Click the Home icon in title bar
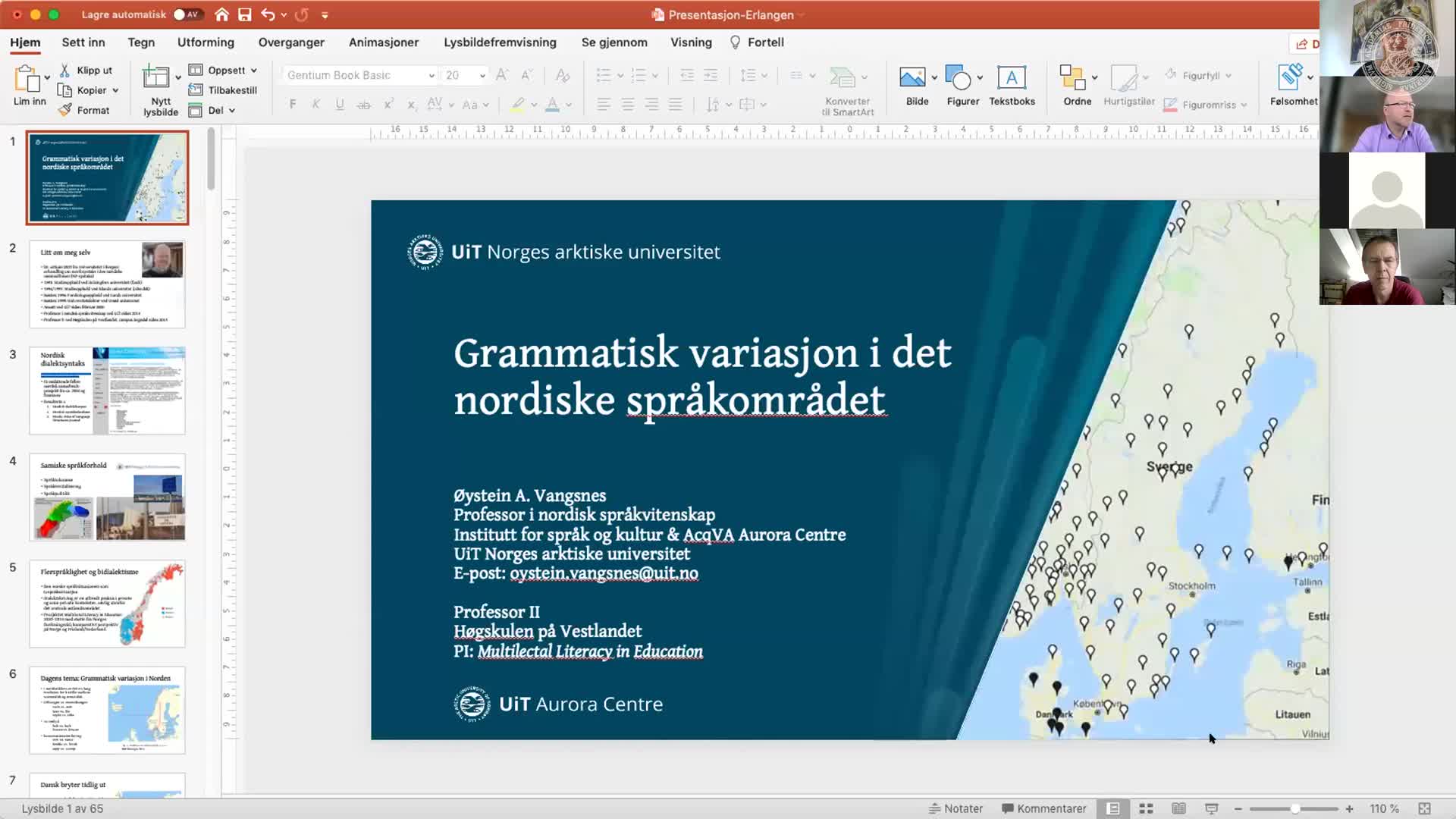 pos(221,14)
